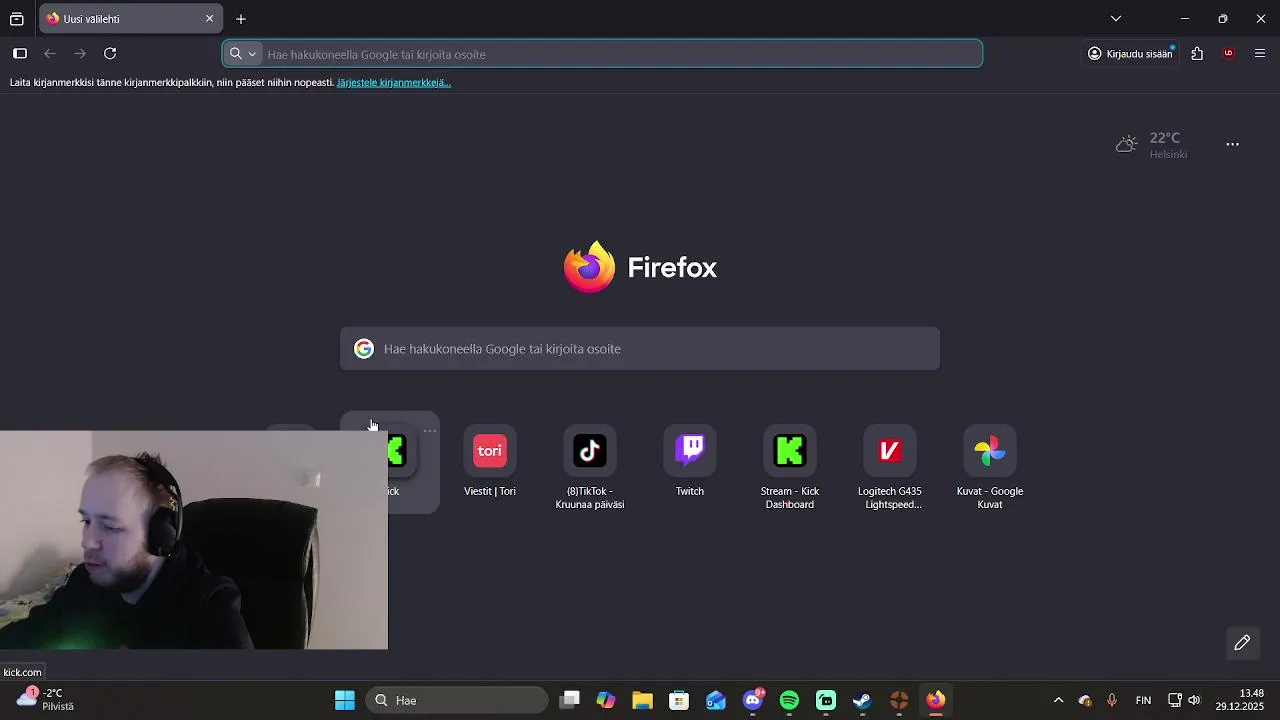1280x720 pixels.
Task: Open the Firefox hamburger menu
Action: pyautogui.click(x=1260, y=54)
